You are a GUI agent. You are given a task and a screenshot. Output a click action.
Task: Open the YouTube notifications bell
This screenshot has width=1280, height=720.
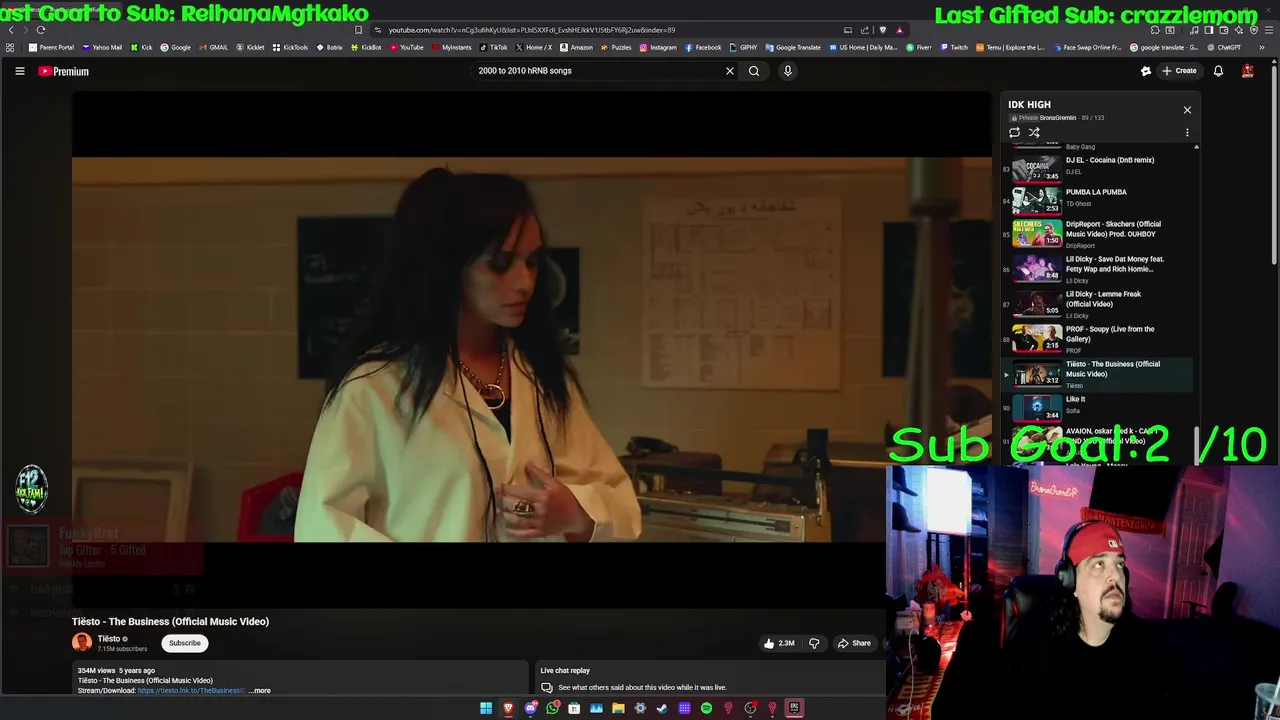click(1218, 71)
